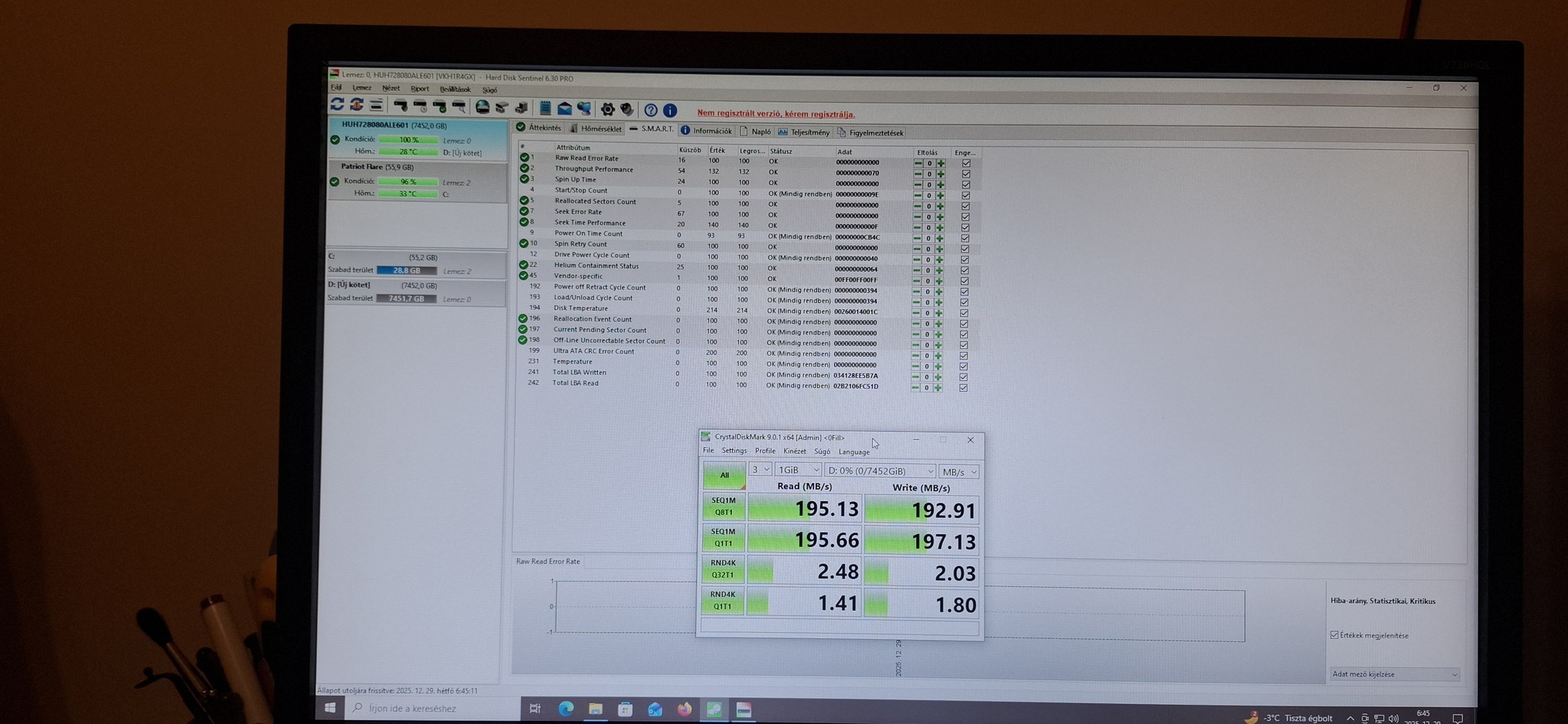Click the blue question mark help icon

pyautogui.click(x=651, y=110)
